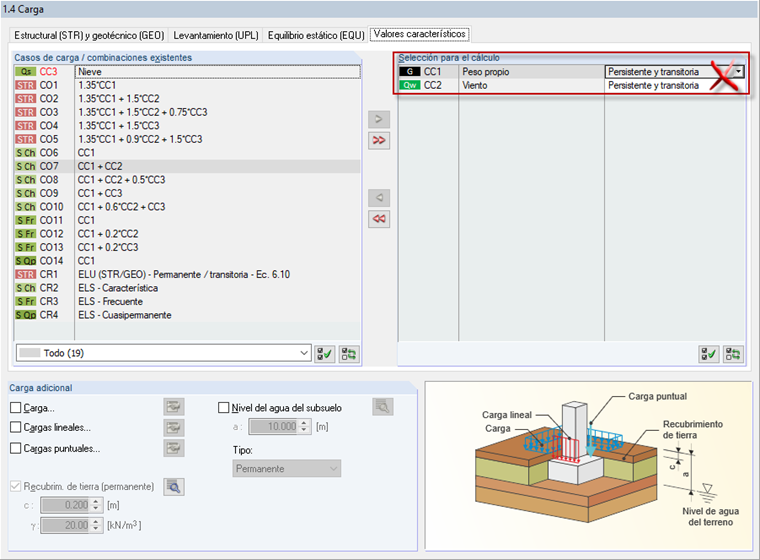Select CR4 ELS - Cuasipermanente row
760x560 pixels.
188,315
